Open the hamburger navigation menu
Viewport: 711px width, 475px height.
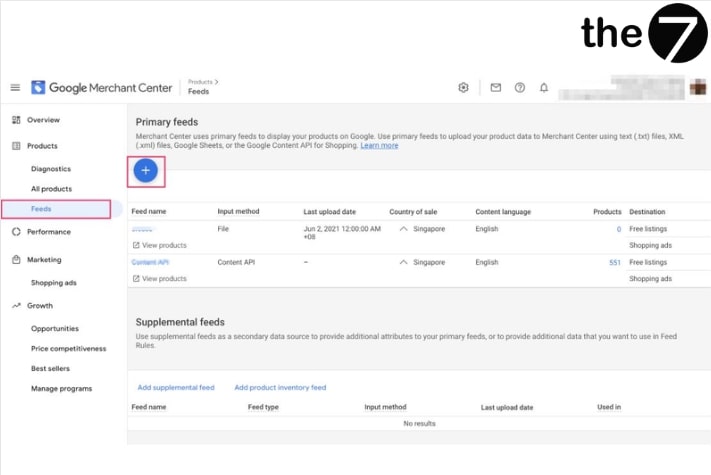15,87
